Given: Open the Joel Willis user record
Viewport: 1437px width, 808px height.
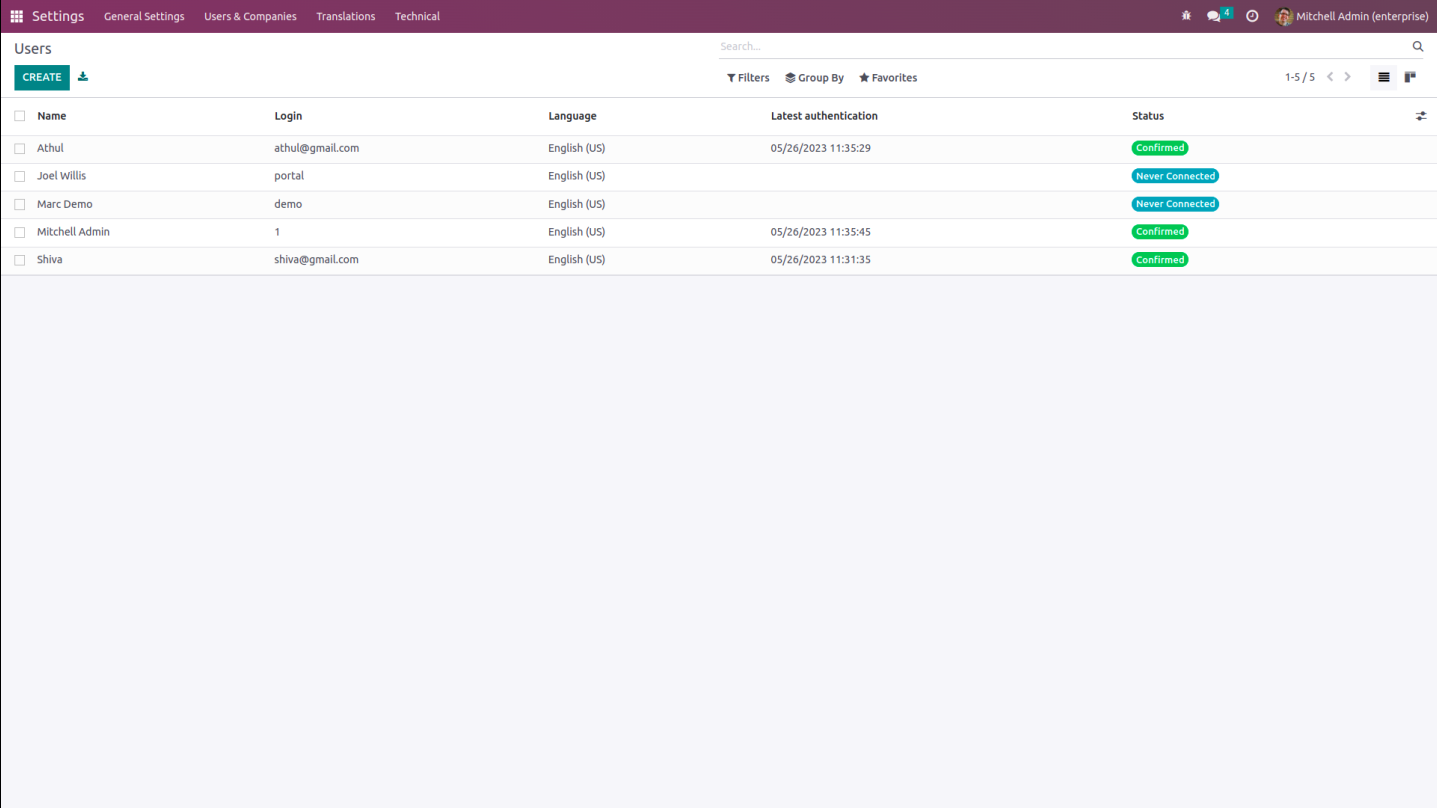Looking at the screenshot, I should pyautogui.click(x=61, y=176).
